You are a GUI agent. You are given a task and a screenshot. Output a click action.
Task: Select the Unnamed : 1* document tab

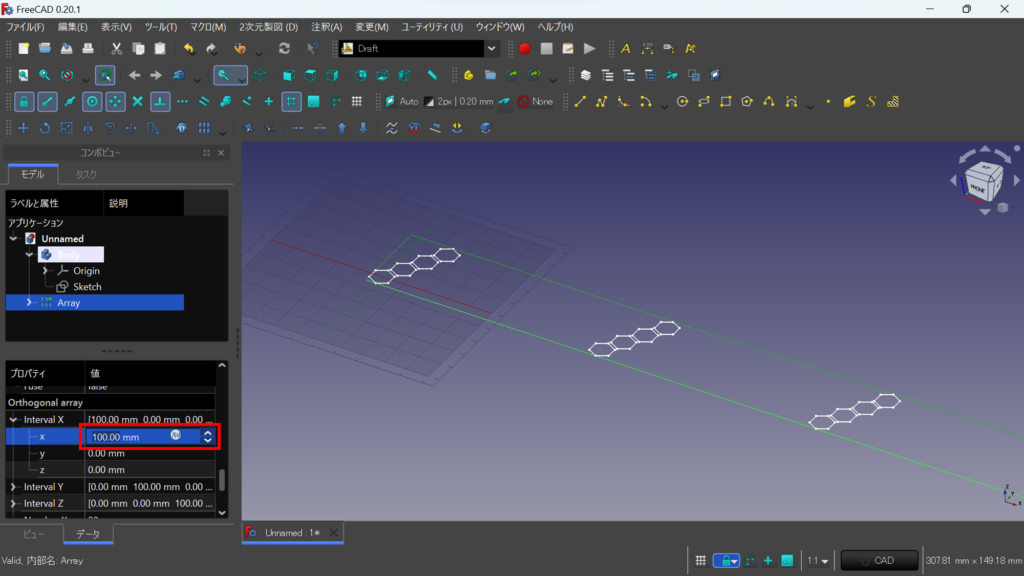pos(292,533)
